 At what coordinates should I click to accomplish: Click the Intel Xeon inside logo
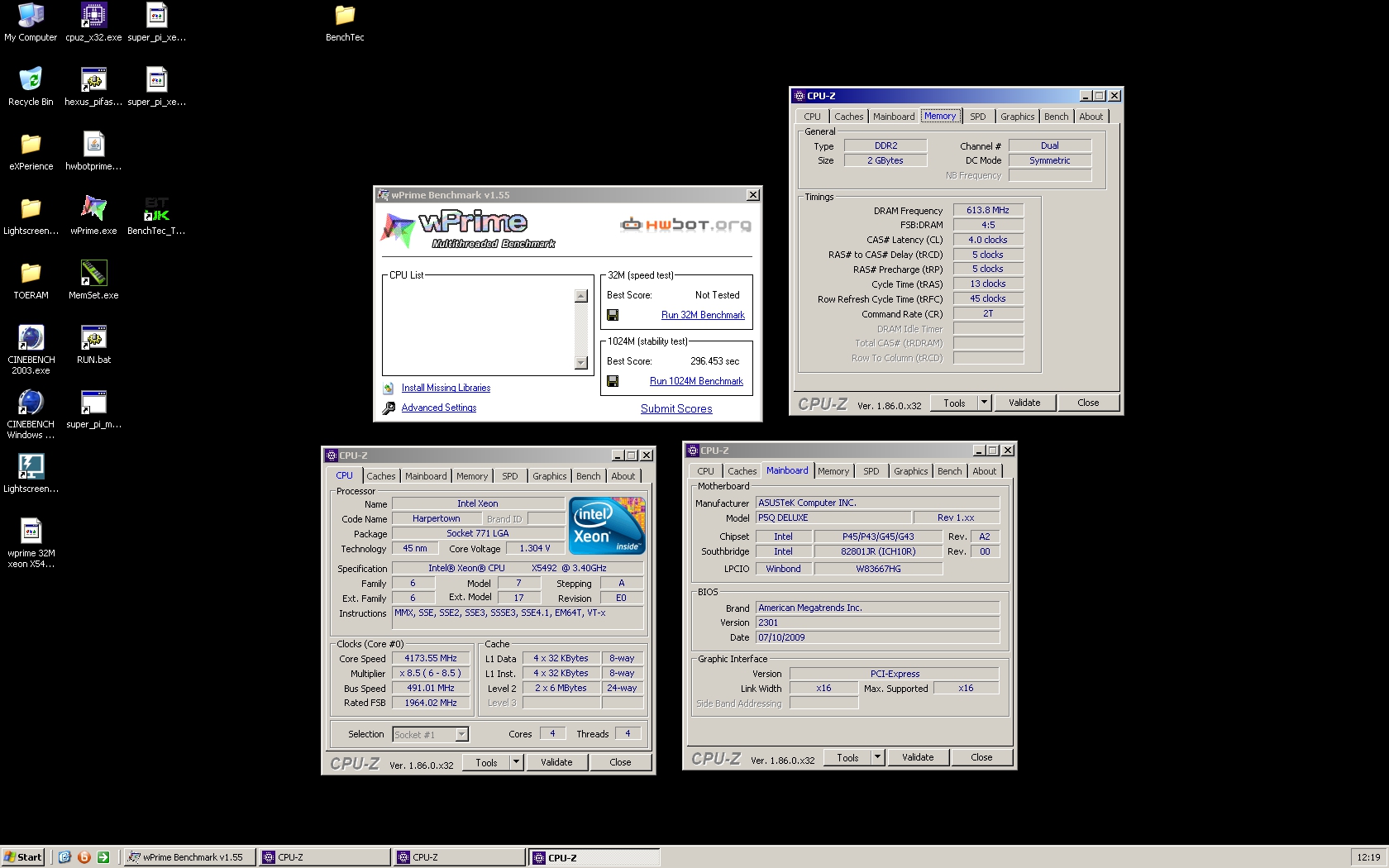[x=608, y=526]
